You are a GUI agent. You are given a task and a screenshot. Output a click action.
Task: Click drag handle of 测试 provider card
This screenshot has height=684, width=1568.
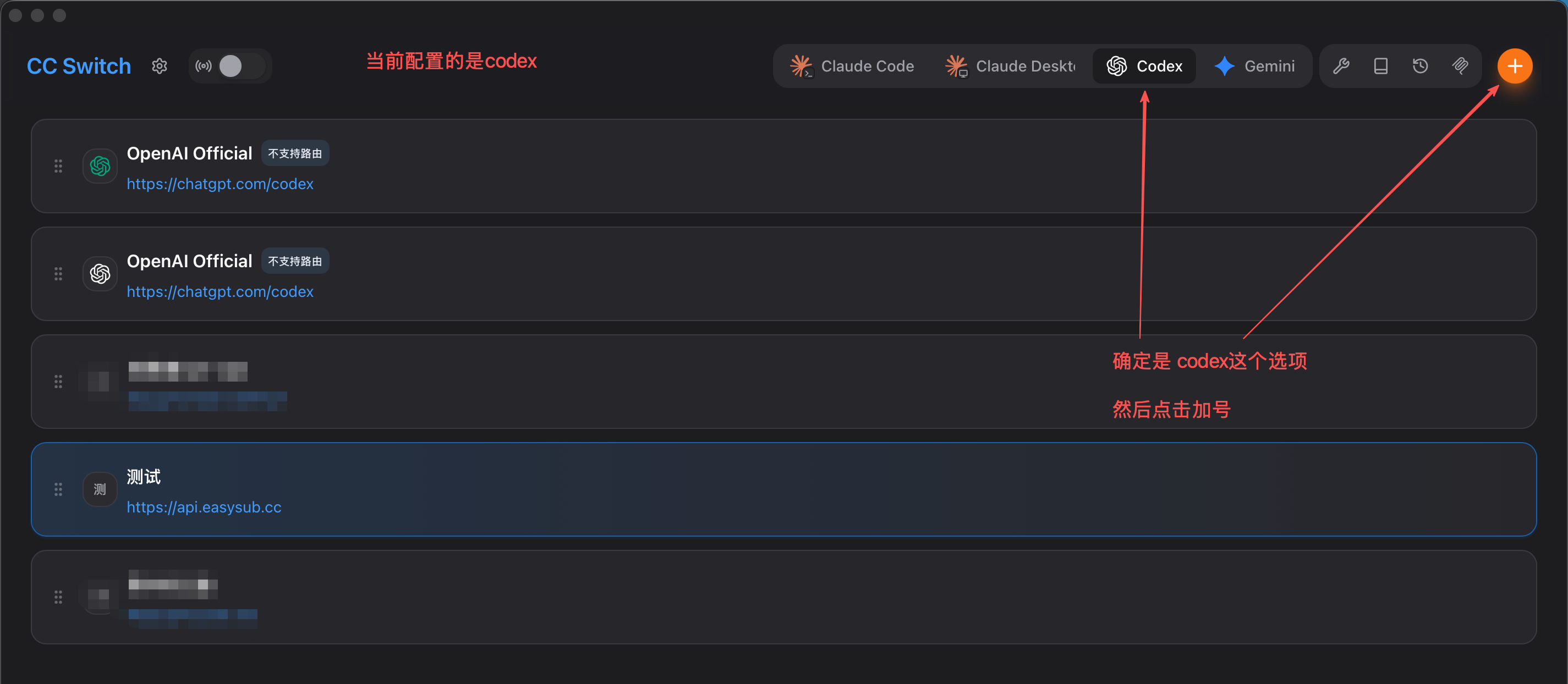click(x=58, y=489)
